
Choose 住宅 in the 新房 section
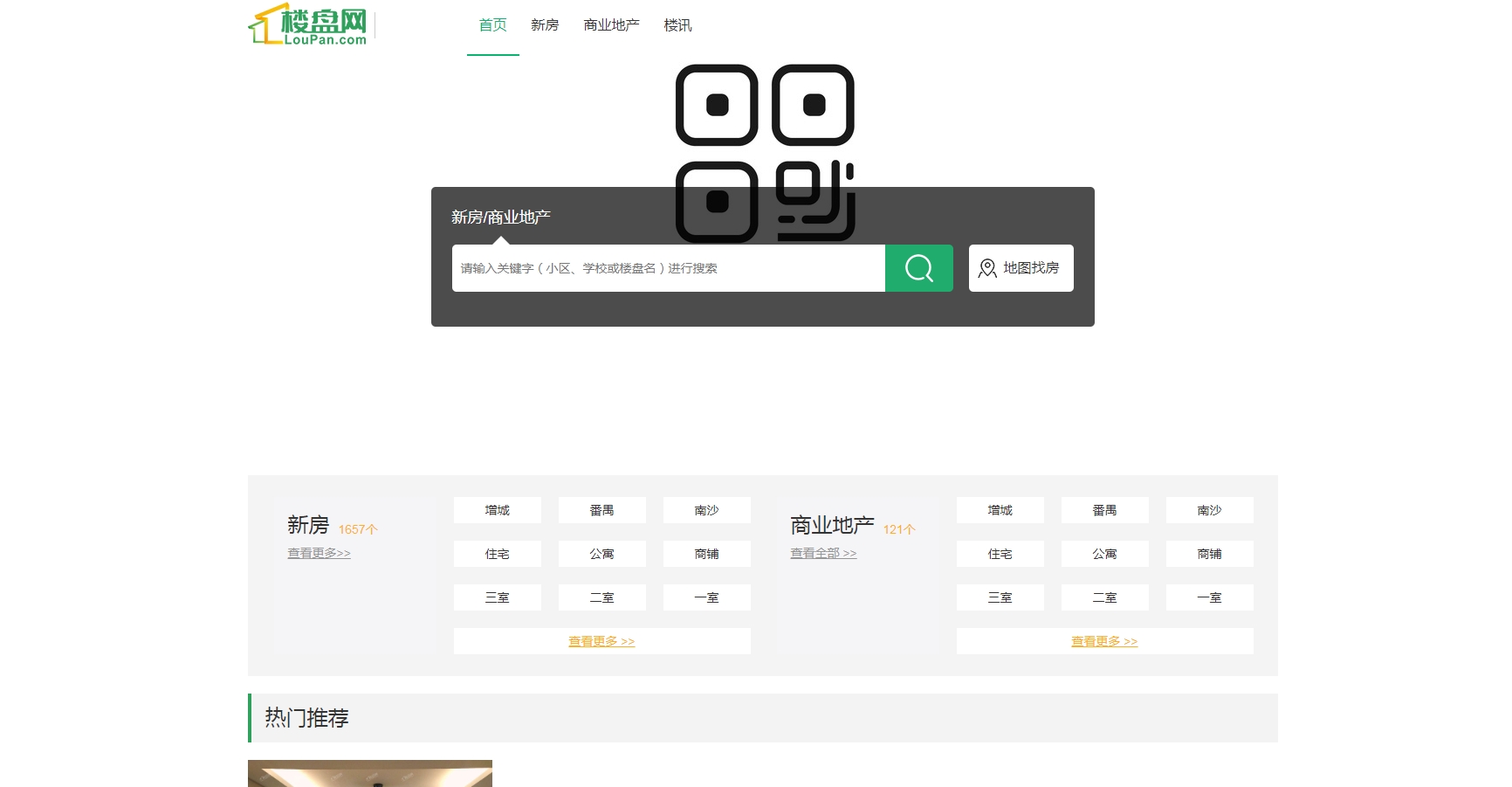tap(498, 554)
